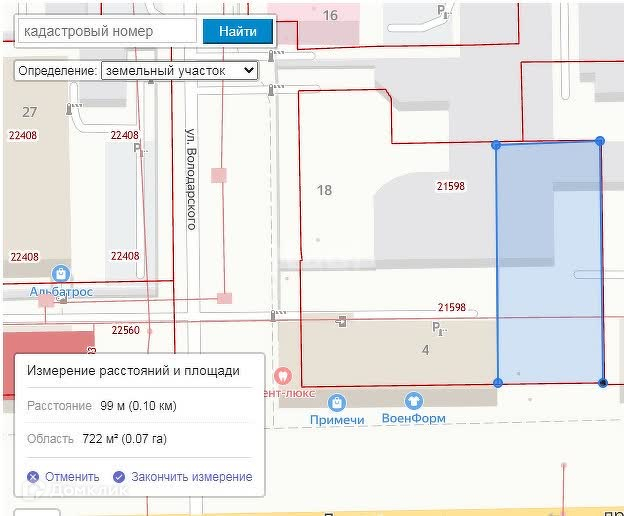The height and width of the screenshot is (516, 624).
Task: Click Закончить измерение link
Action: [x=192, y=477]
